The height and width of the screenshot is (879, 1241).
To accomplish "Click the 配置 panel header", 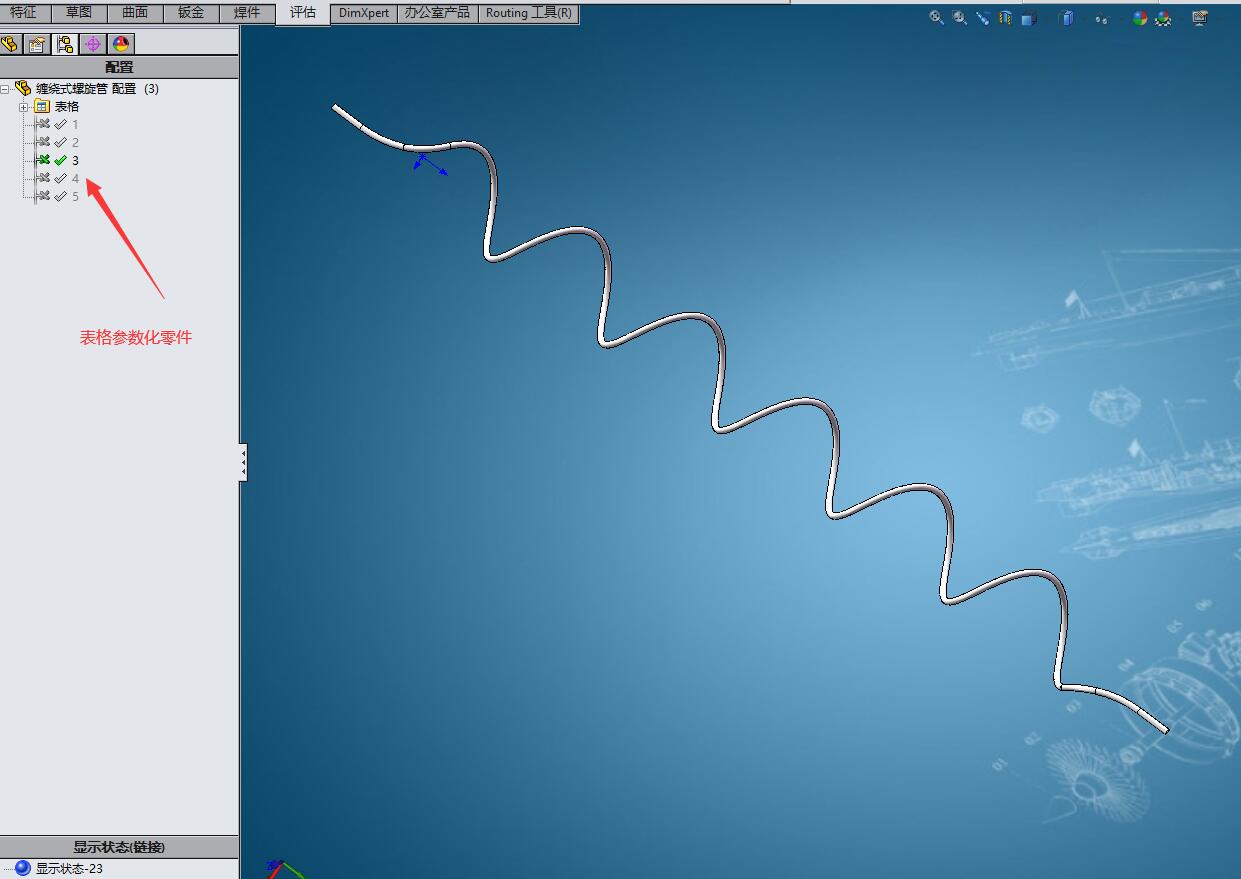I will click(119, 67).
